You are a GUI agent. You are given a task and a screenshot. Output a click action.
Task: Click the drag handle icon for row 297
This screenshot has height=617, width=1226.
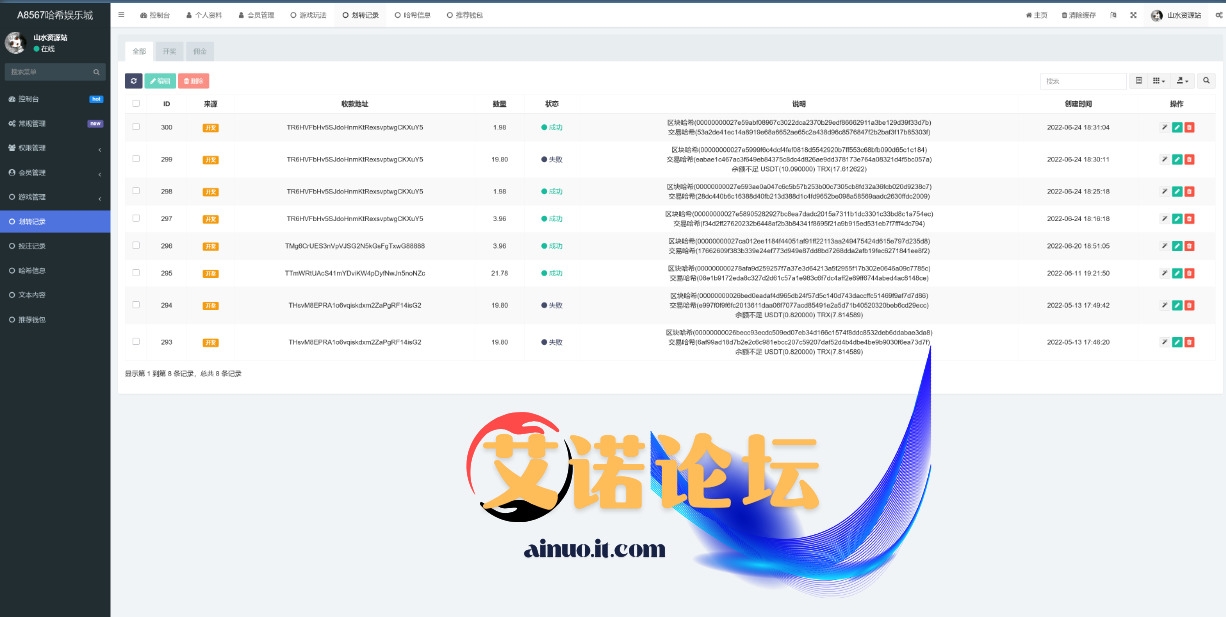1164,218
